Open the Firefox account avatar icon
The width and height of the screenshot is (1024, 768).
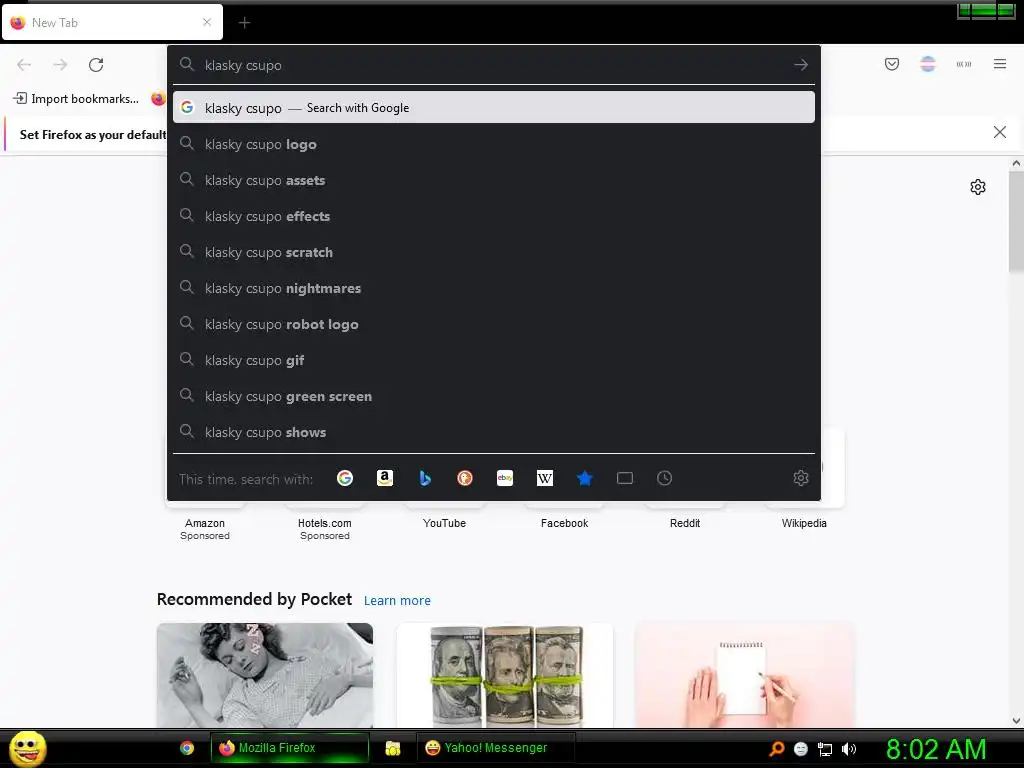928,64
